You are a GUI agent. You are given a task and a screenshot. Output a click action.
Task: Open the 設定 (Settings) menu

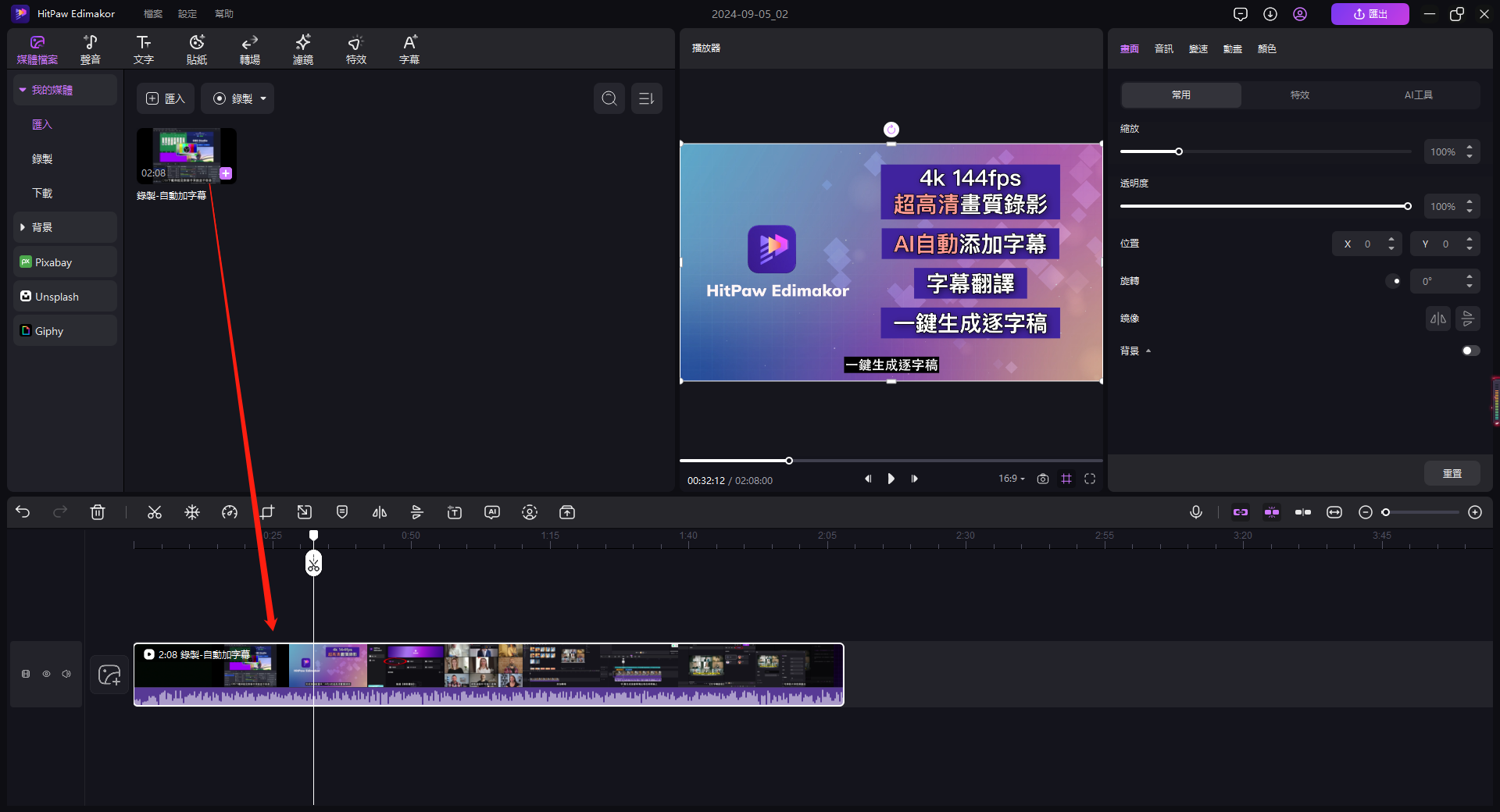tap(187, 14)
